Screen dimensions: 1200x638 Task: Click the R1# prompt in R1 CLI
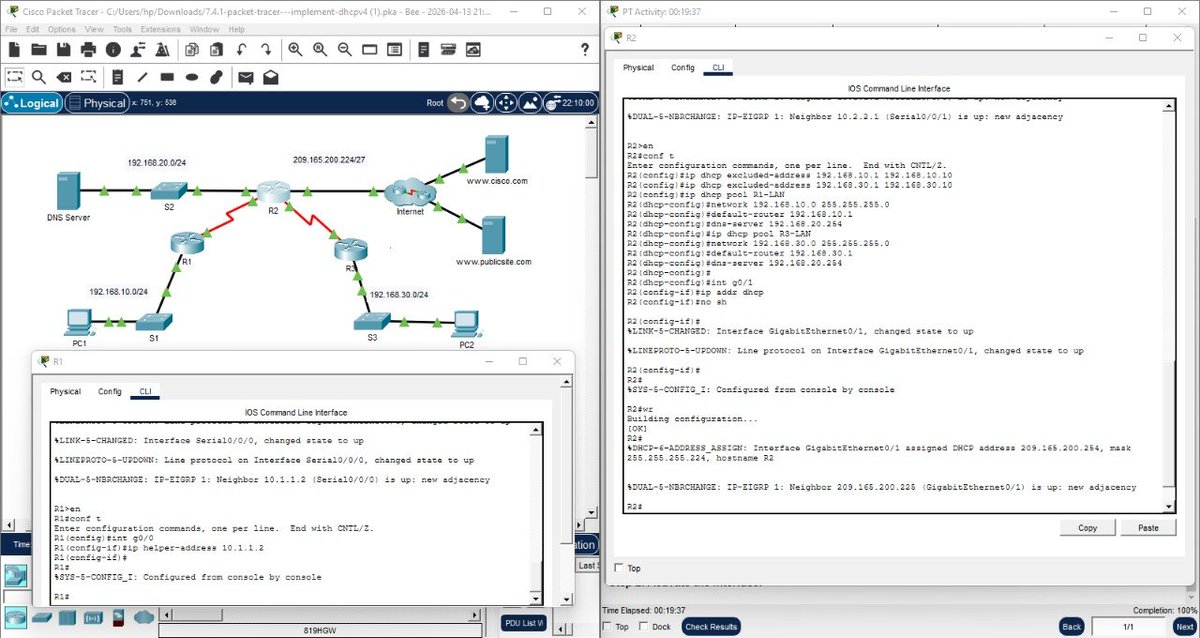(61, 597)
